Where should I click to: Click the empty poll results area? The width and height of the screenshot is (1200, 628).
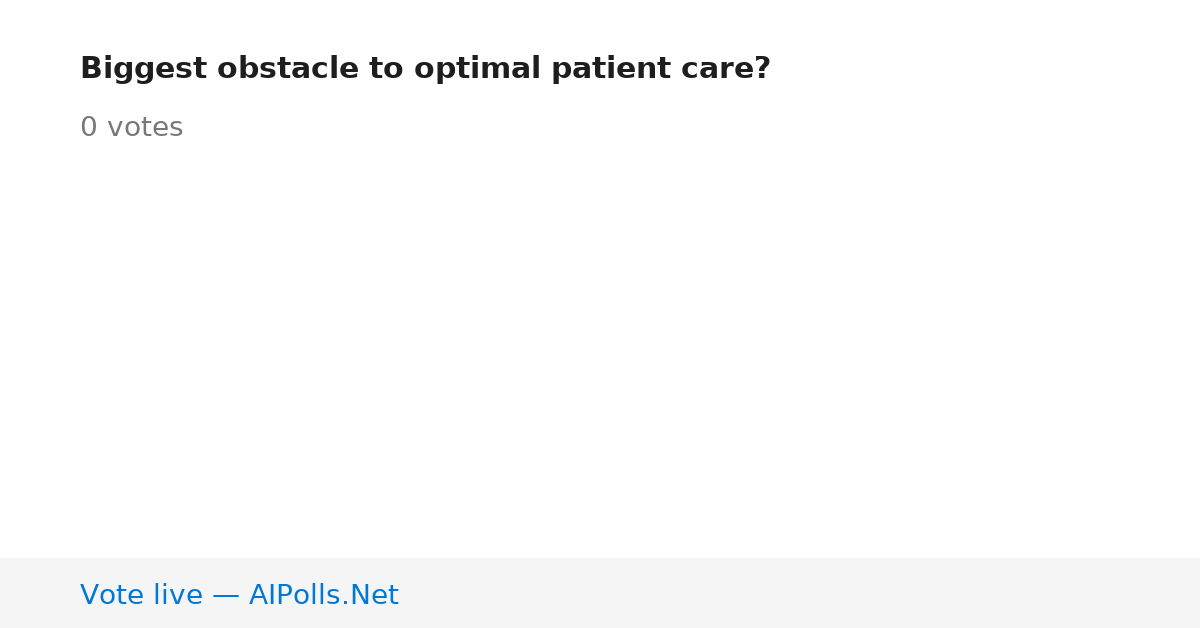(600, 350)
